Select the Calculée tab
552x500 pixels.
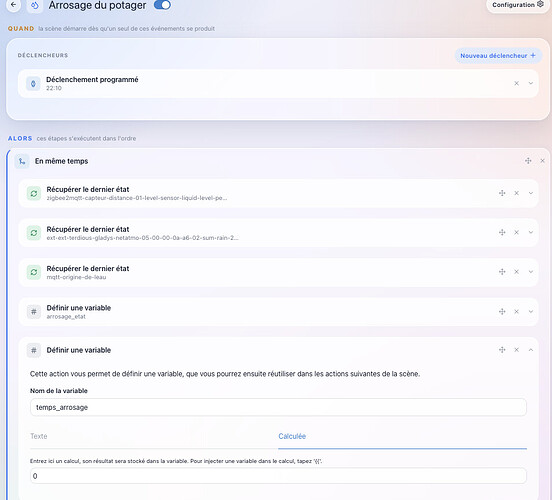pos(292,436)
